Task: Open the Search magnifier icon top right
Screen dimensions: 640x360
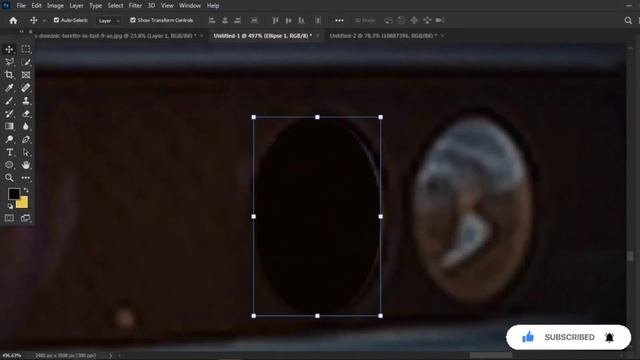Action: point(628,20)
